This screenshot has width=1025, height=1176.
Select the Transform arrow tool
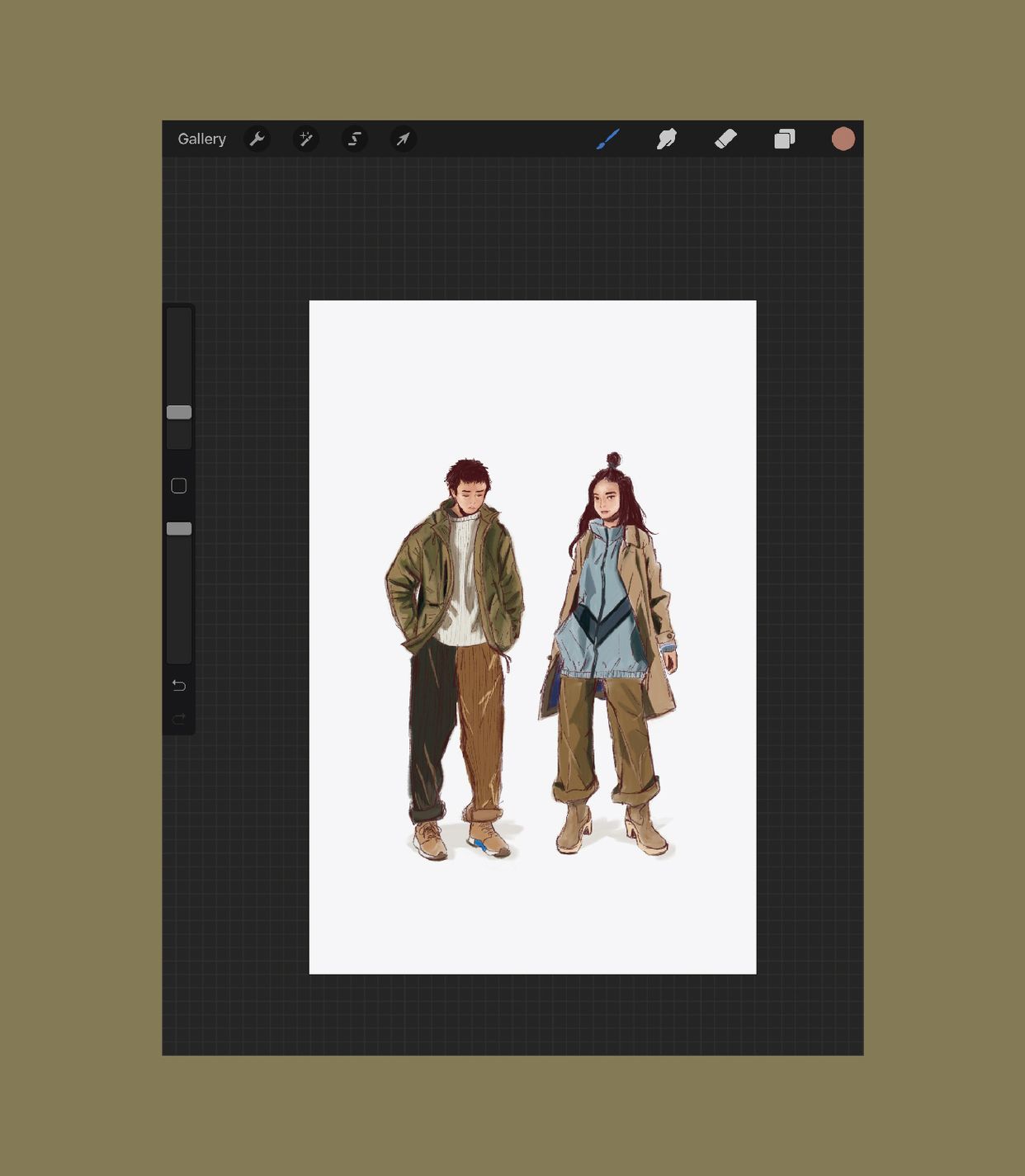tap(403, 139)
